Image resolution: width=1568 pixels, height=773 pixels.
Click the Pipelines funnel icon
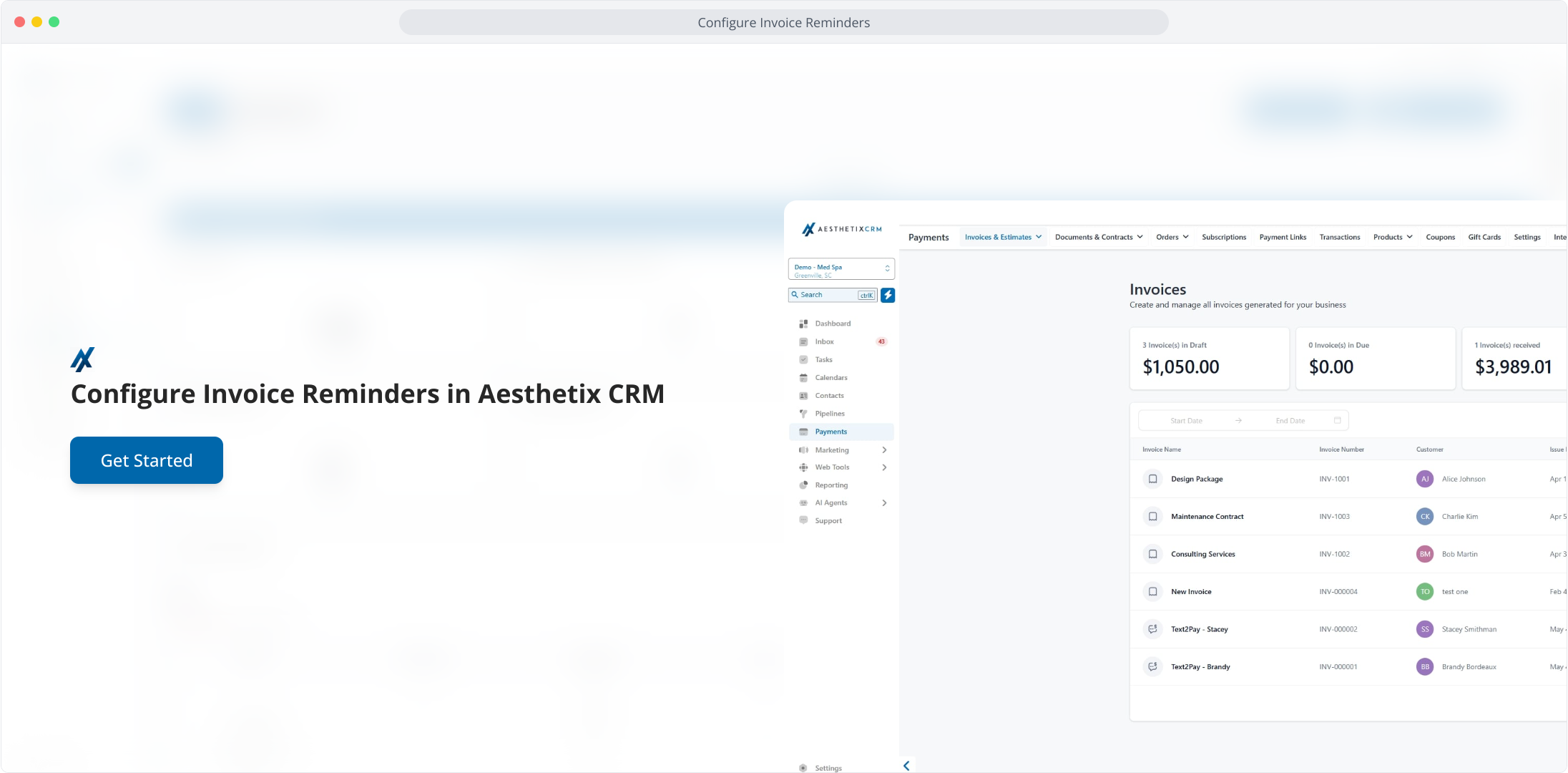point(803,414)
